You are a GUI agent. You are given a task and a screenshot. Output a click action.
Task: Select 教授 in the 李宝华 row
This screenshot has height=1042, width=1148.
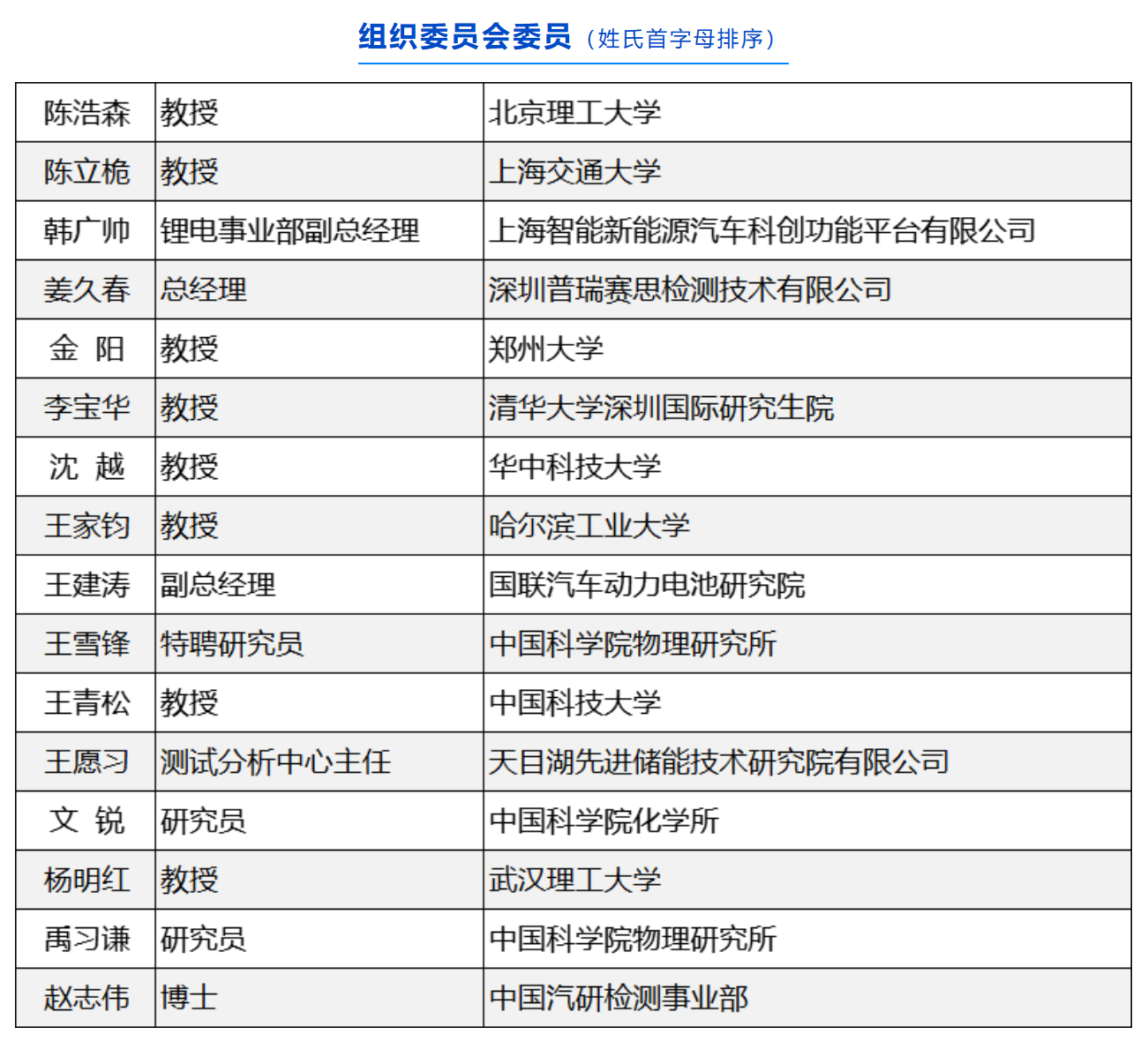[189, 409]
